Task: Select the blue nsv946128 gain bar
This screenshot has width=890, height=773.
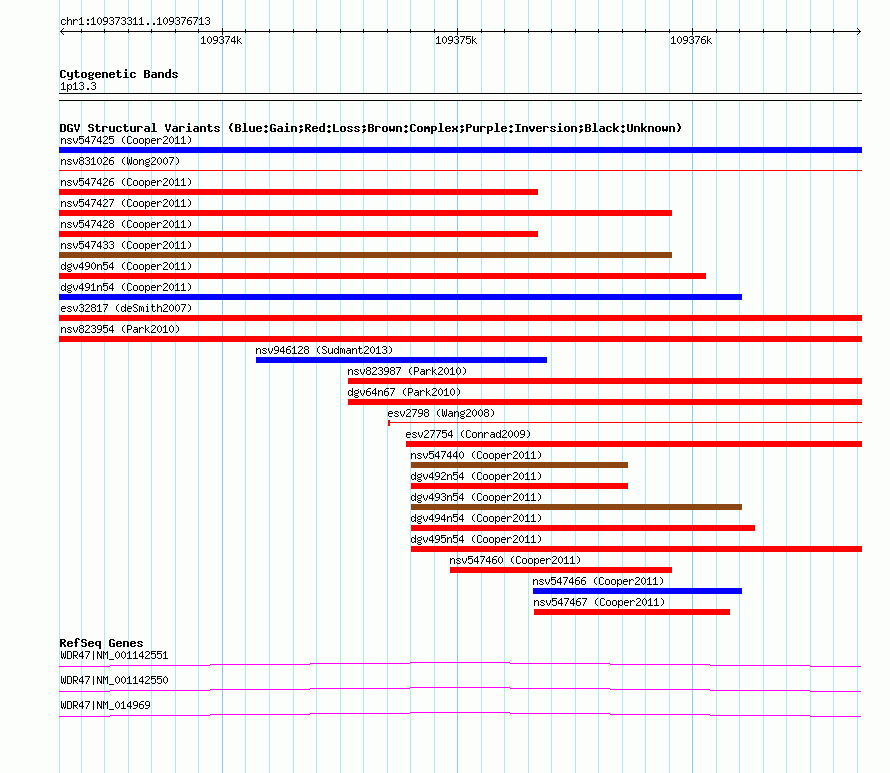Action: pyautogui.click(x=401, y=360)
